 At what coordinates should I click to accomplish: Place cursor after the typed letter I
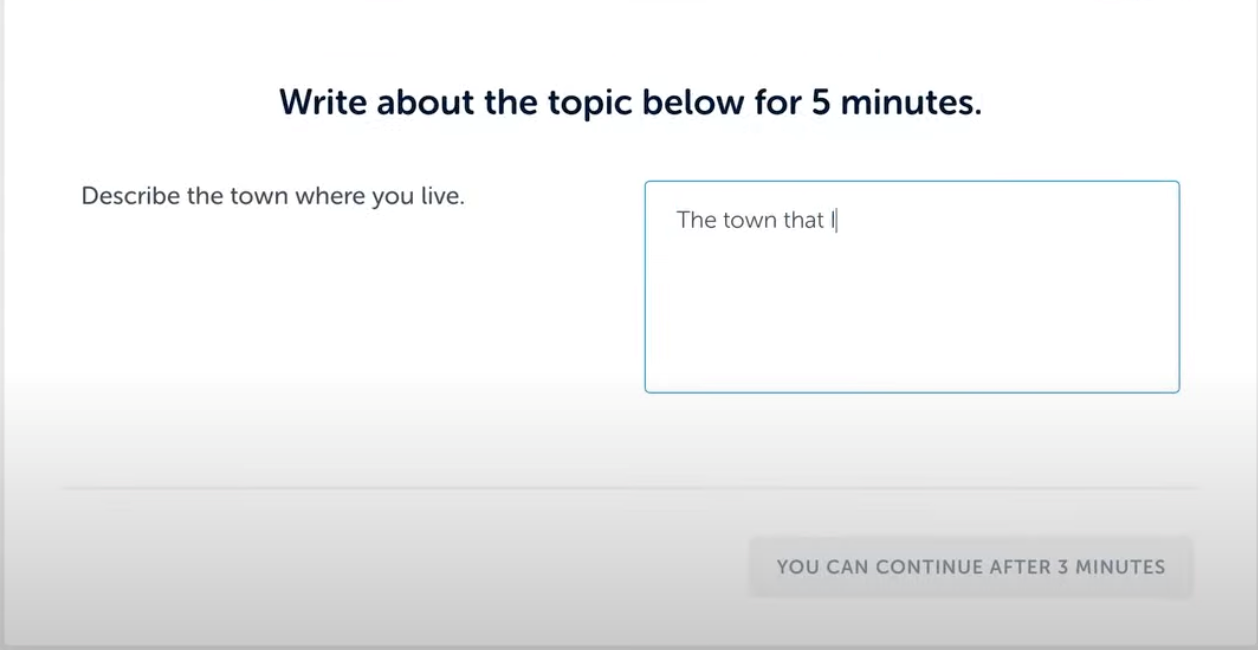click(836, 220)
